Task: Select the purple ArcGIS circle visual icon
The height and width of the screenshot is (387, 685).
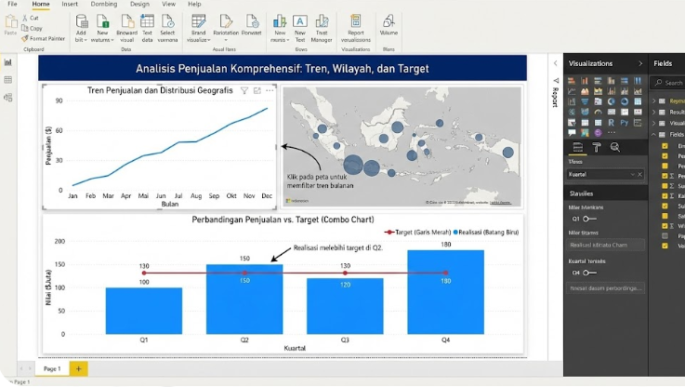Action: (598, 133)
